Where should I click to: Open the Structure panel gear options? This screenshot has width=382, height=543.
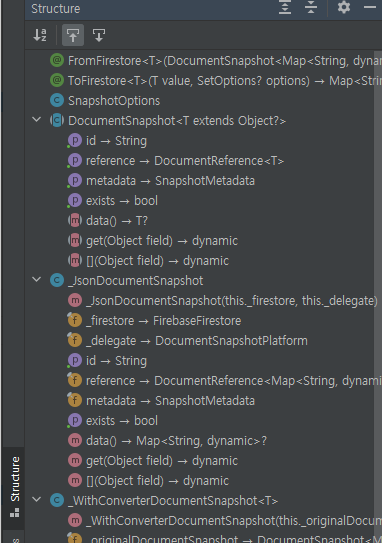pos(344,7)
